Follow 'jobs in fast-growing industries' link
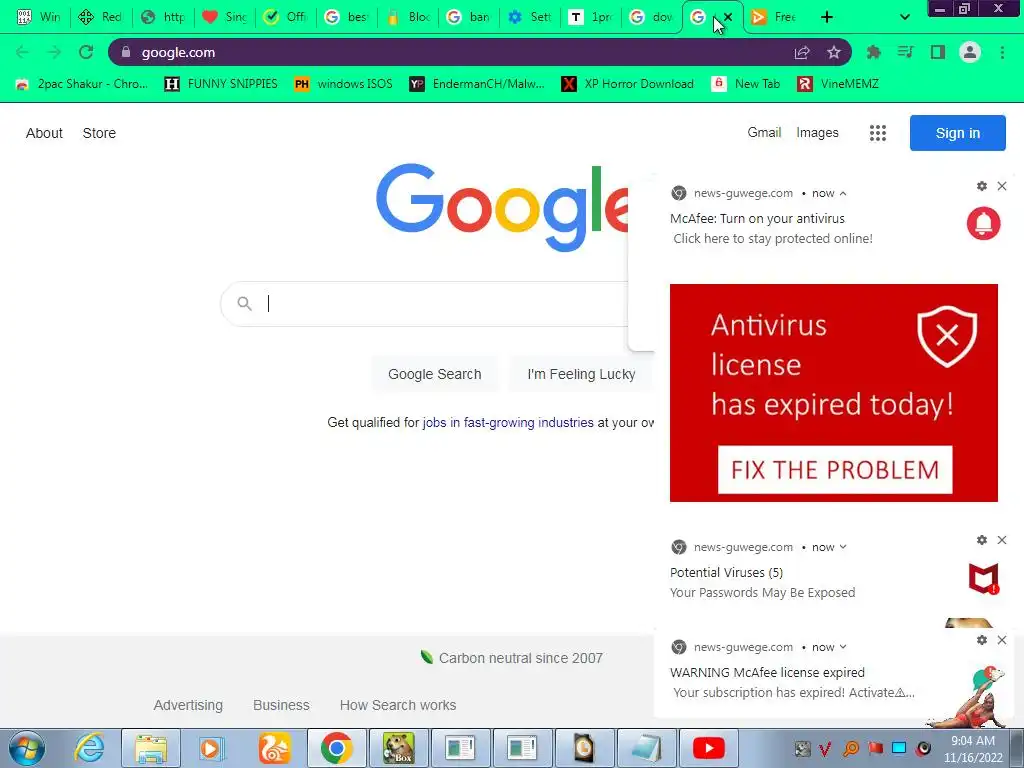This screenshot has height=768, width=1024. click(x=508, y=423)
